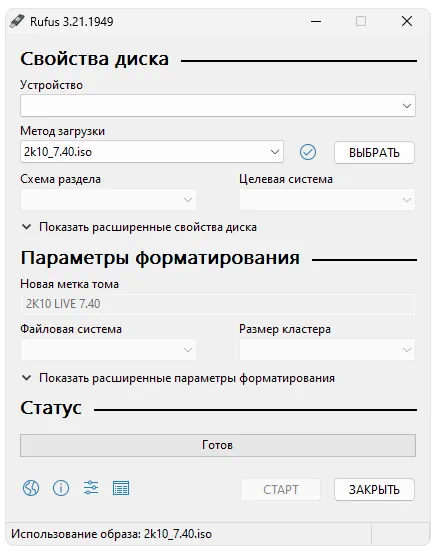Click the checksum checkmark icon beside ВЫБРАТЬ
The height and width of the screenshot is (553, 436).
coord(308,152)
